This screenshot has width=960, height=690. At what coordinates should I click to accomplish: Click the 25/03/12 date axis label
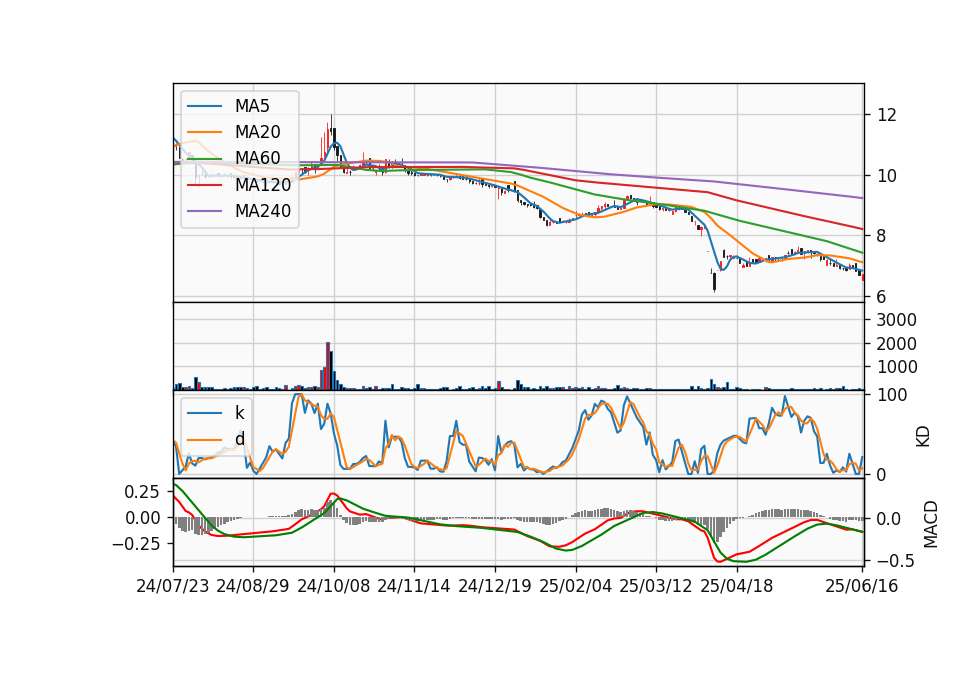click(656, 586)
